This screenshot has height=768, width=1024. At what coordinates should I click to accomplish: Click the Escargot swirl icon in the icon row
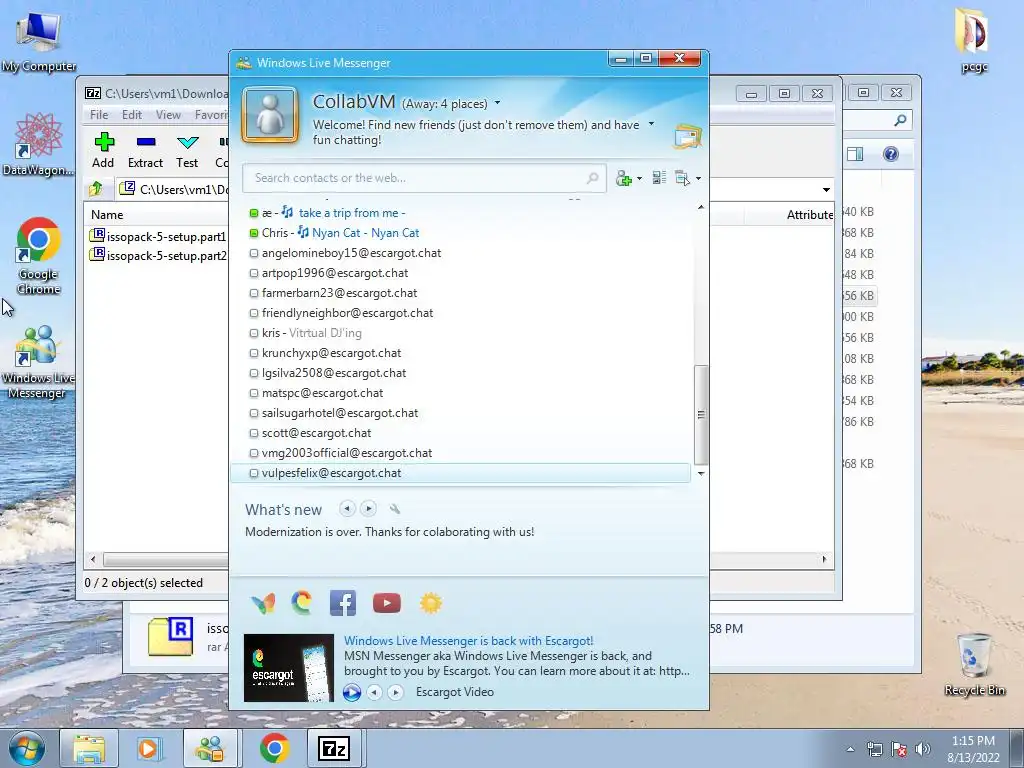pyautogui.click(x=302, y=603)
